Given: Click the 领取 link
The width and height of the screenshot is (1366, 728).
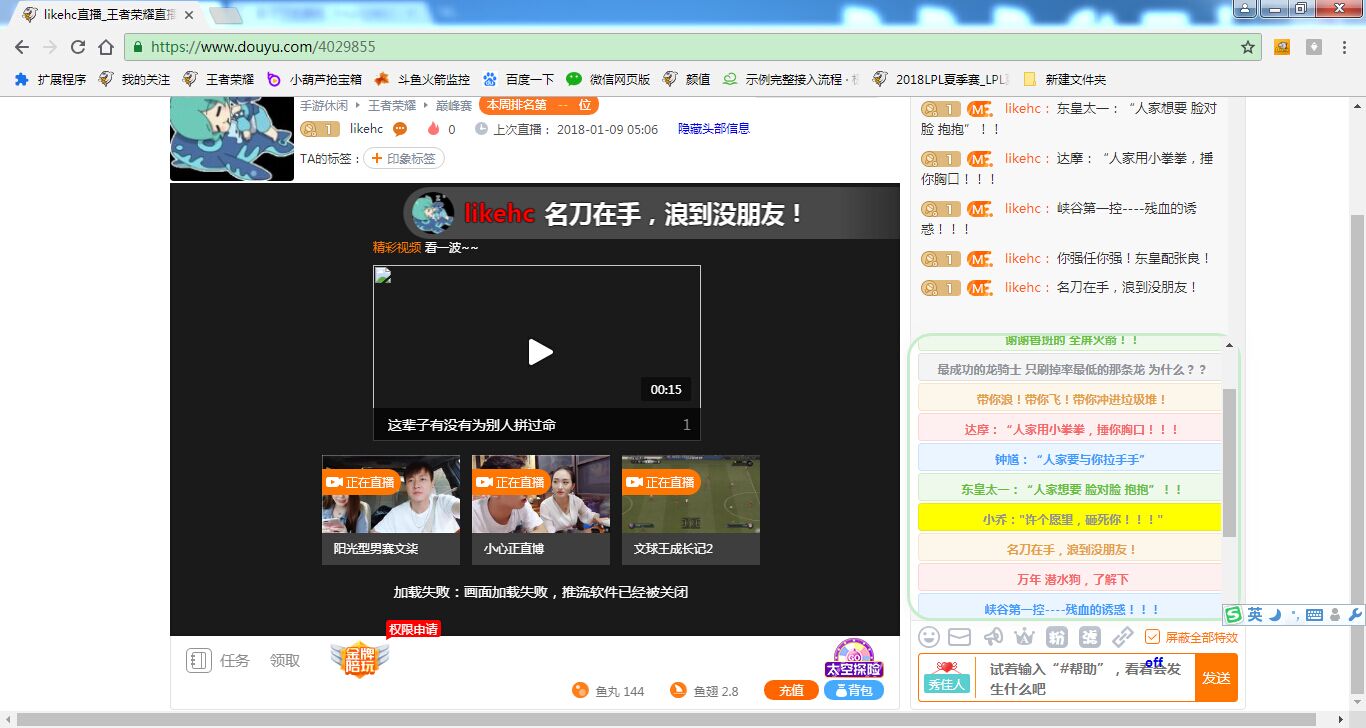Looking at the screenshot, I should (x=285, y=660).
